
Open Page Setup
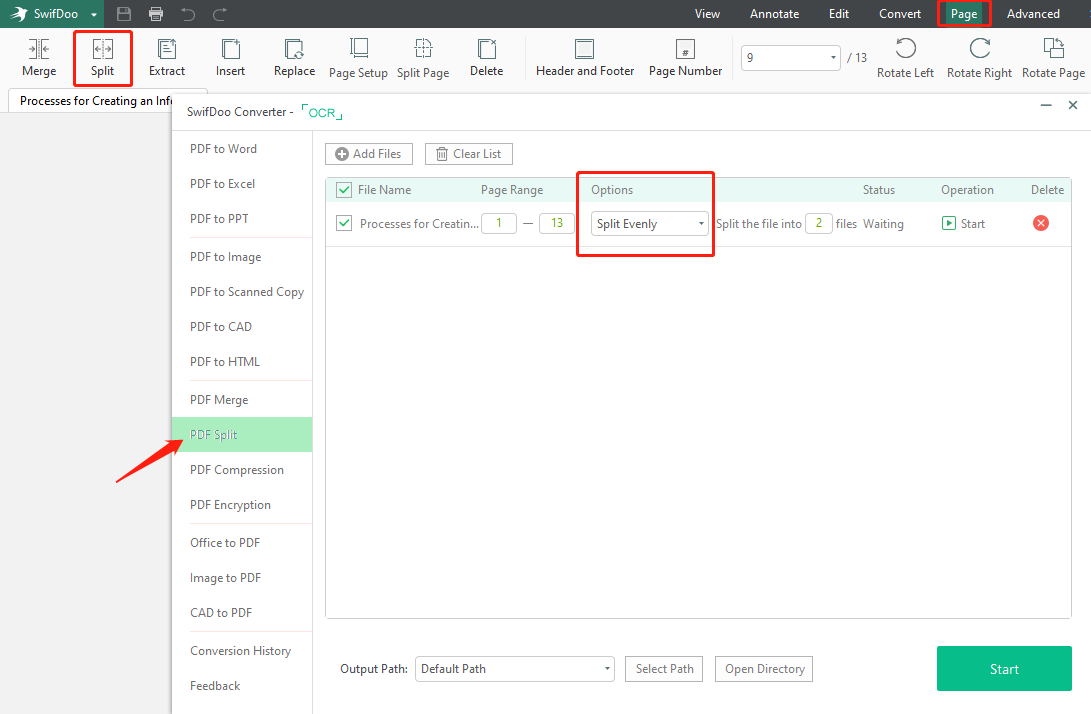358,58
